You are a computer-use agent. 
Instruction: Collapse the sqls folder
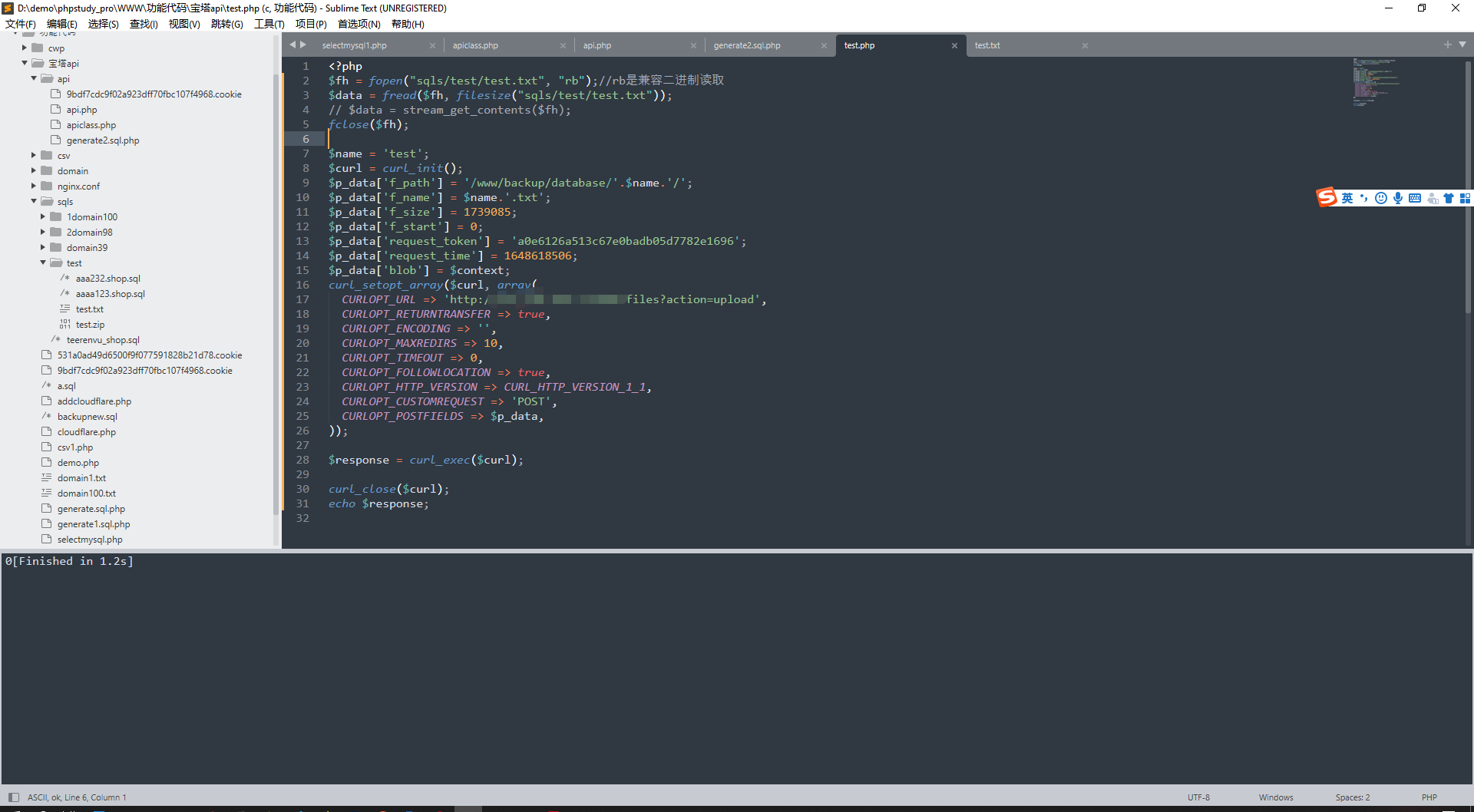click(x=34, y=201)
